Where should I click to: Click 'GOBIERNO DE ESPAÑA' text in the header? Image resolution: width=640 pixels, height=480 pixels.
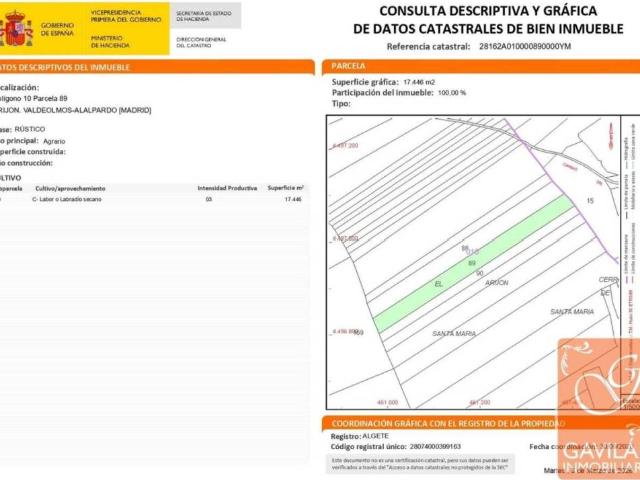[57, 29]
